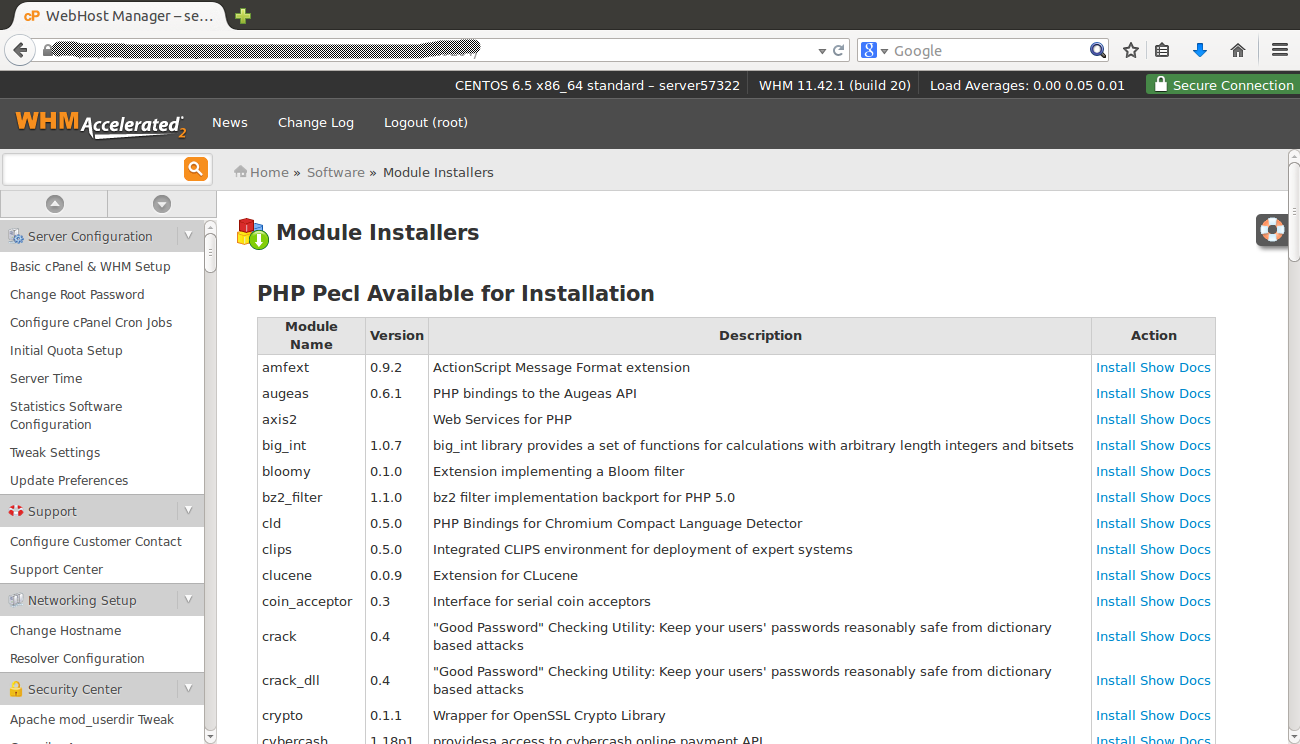Click the lifebuoy help icon
The width and height of the screenshot is (1300, 744).
1272,229
